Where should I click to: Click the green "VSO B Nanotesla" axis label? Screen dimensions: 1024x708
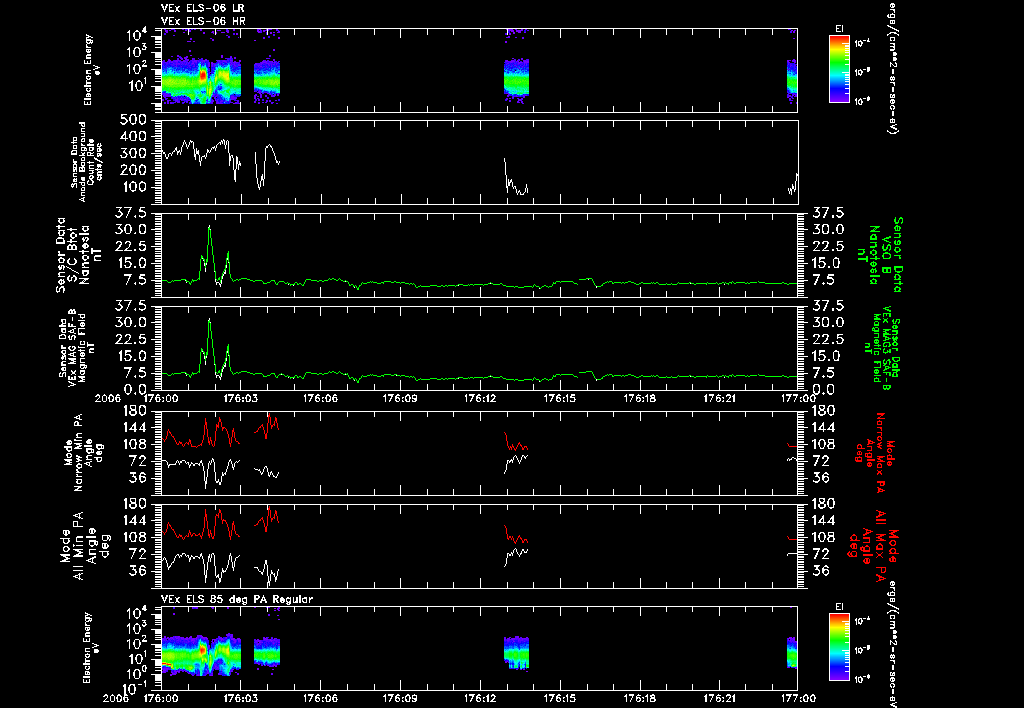(x=880, y=255)
